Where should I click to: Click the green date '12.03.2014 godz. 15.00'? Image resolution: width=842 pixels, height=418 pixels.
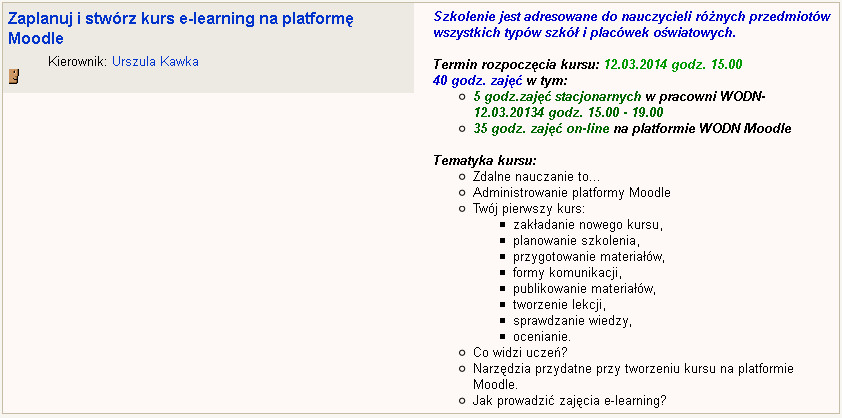pyautogui.click(x=673, y=65)
